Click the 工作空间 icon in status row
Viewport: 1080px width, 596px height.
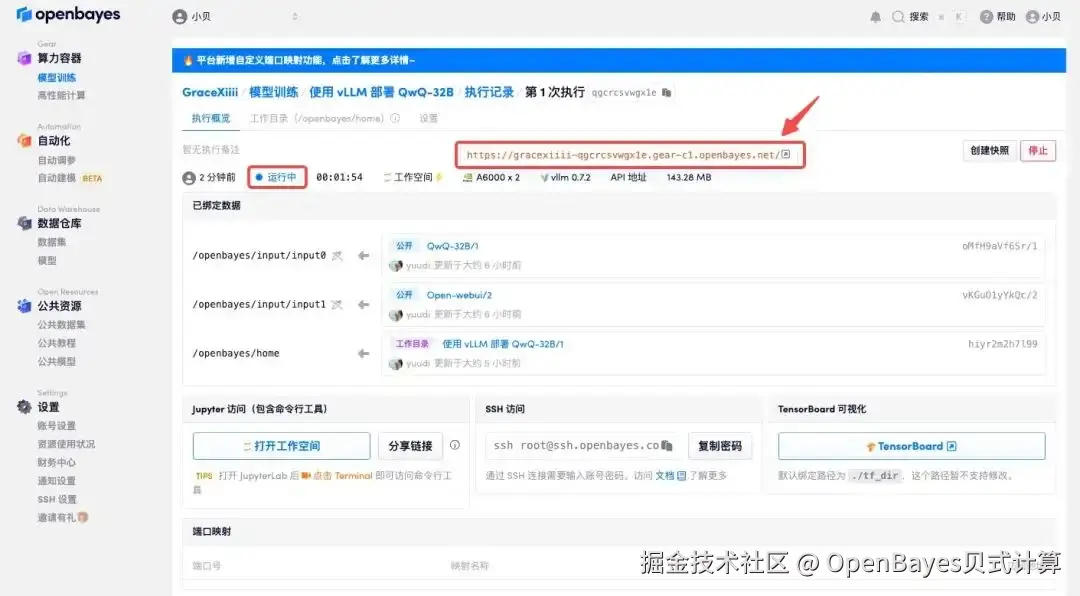[x=386, y=178]
